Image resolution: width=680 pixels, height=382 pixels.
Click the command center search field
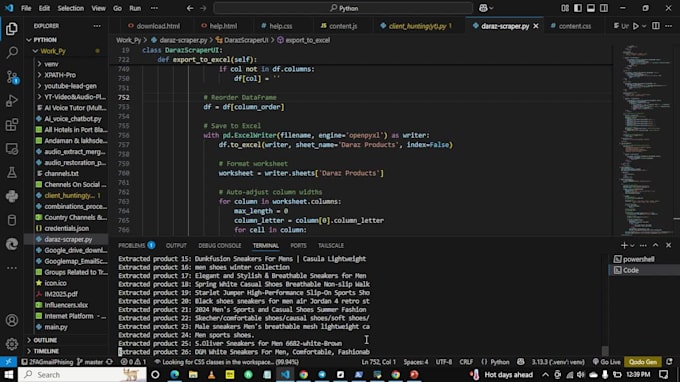(343, 8)
